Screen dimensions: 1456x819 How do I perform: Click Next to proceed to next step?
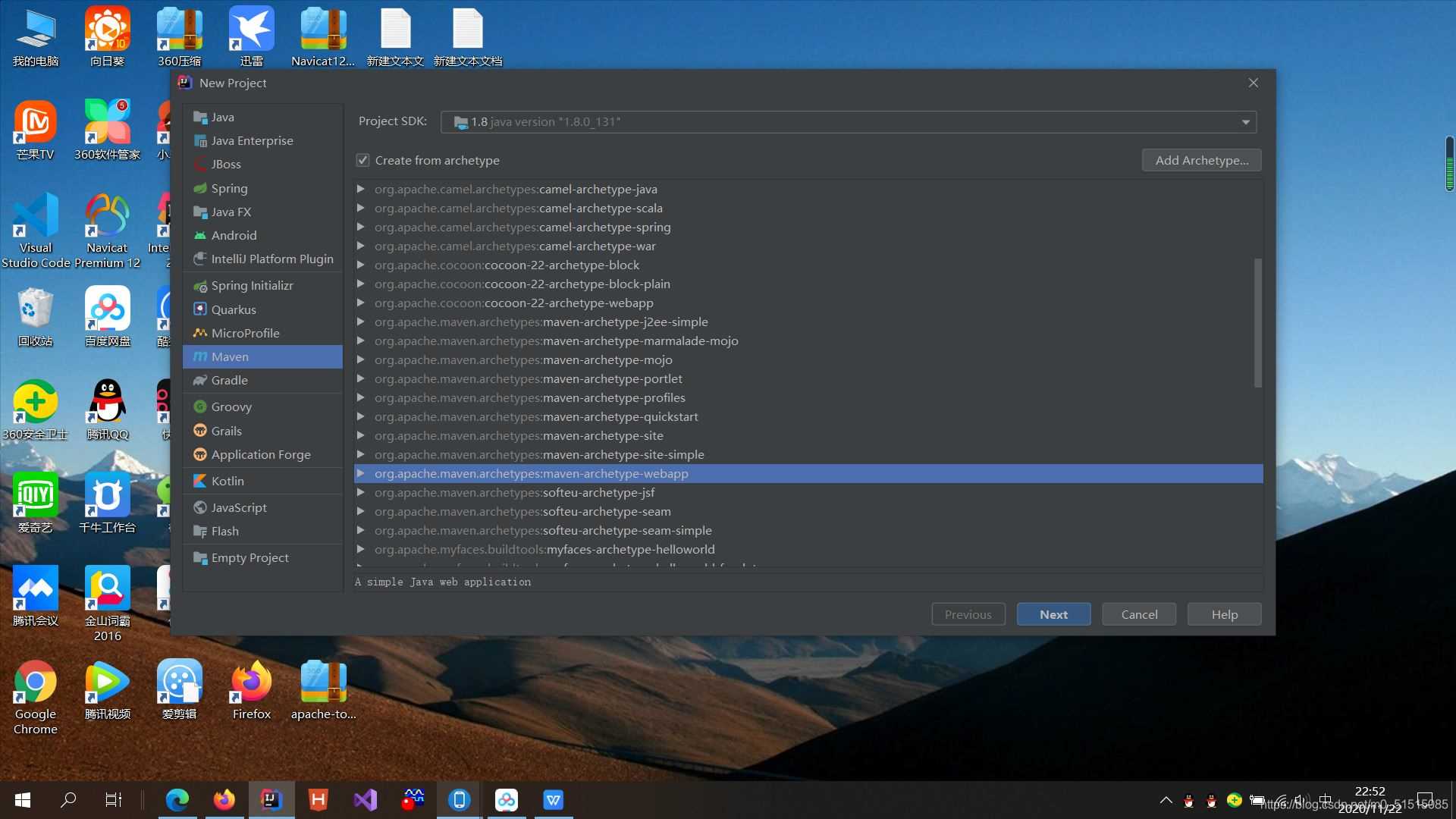coord(1053,613)
